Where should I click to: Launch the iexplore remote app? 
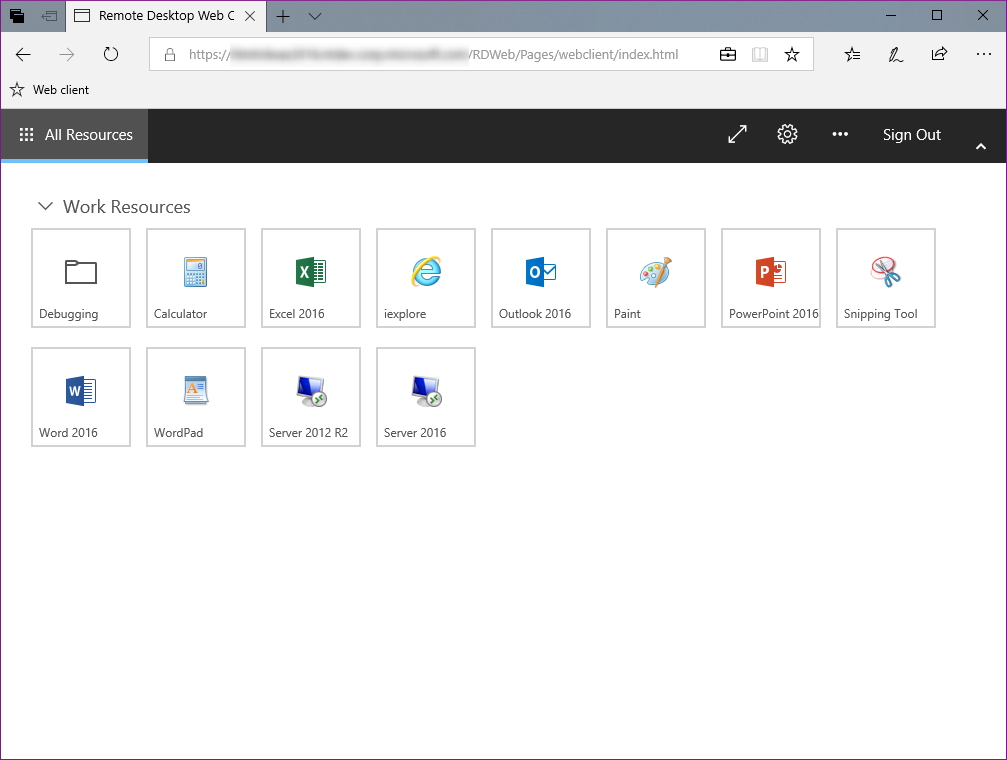[x=425, y=277]
